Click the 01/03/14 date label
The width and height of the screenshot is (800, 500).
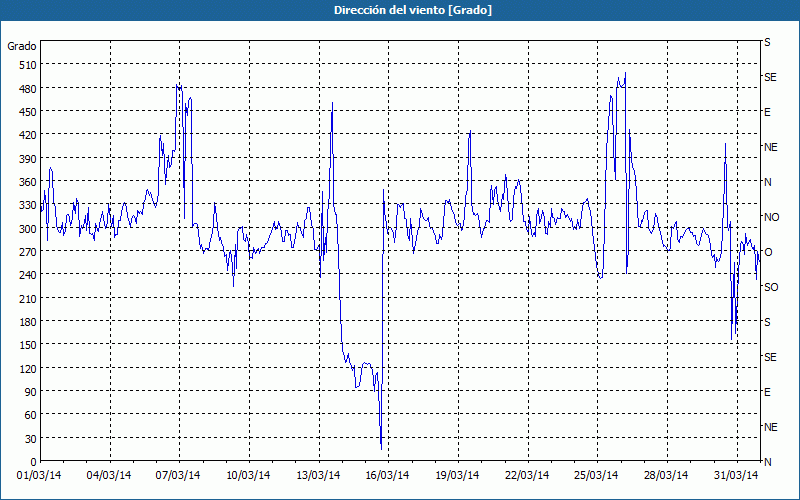click(x=39, y=476)
